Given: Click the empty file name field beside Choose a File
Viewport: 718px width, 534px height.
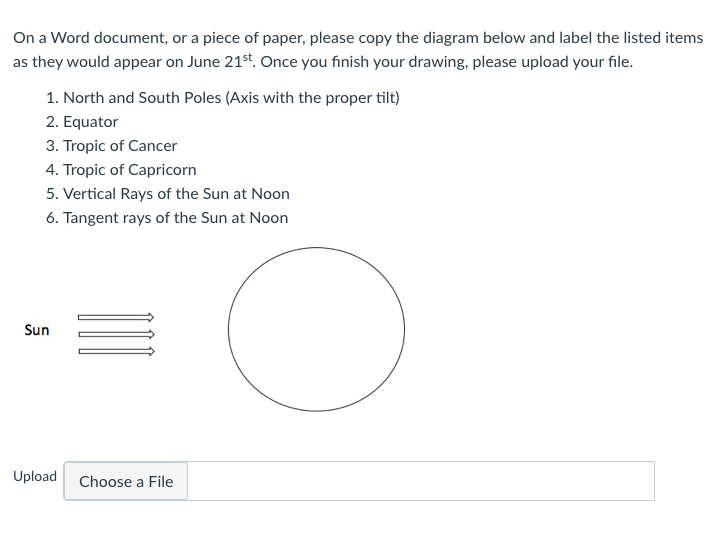Looking at the screenshot, I should [x=421, y=481].
